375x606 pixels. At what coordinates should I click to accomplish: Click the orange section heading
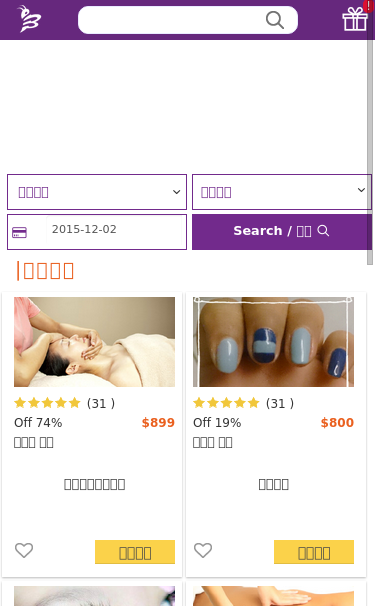45,271
